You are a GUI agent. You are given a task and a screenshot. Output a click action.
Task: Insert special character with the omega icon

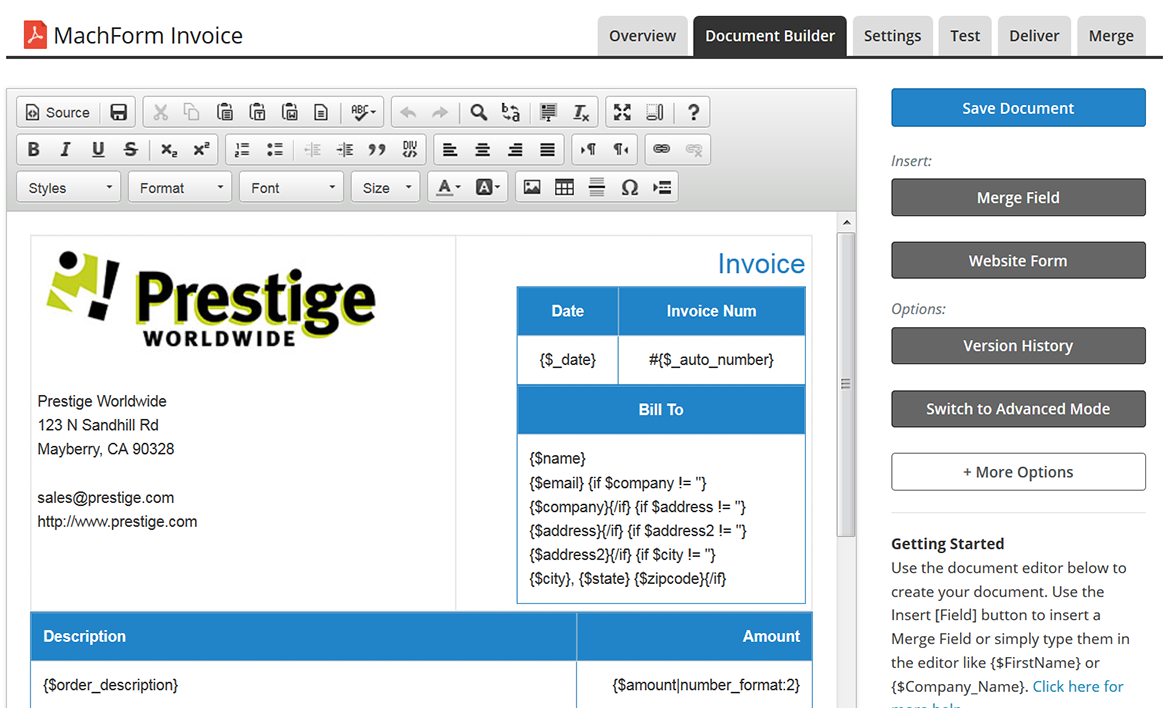click(x=629, y=187)
